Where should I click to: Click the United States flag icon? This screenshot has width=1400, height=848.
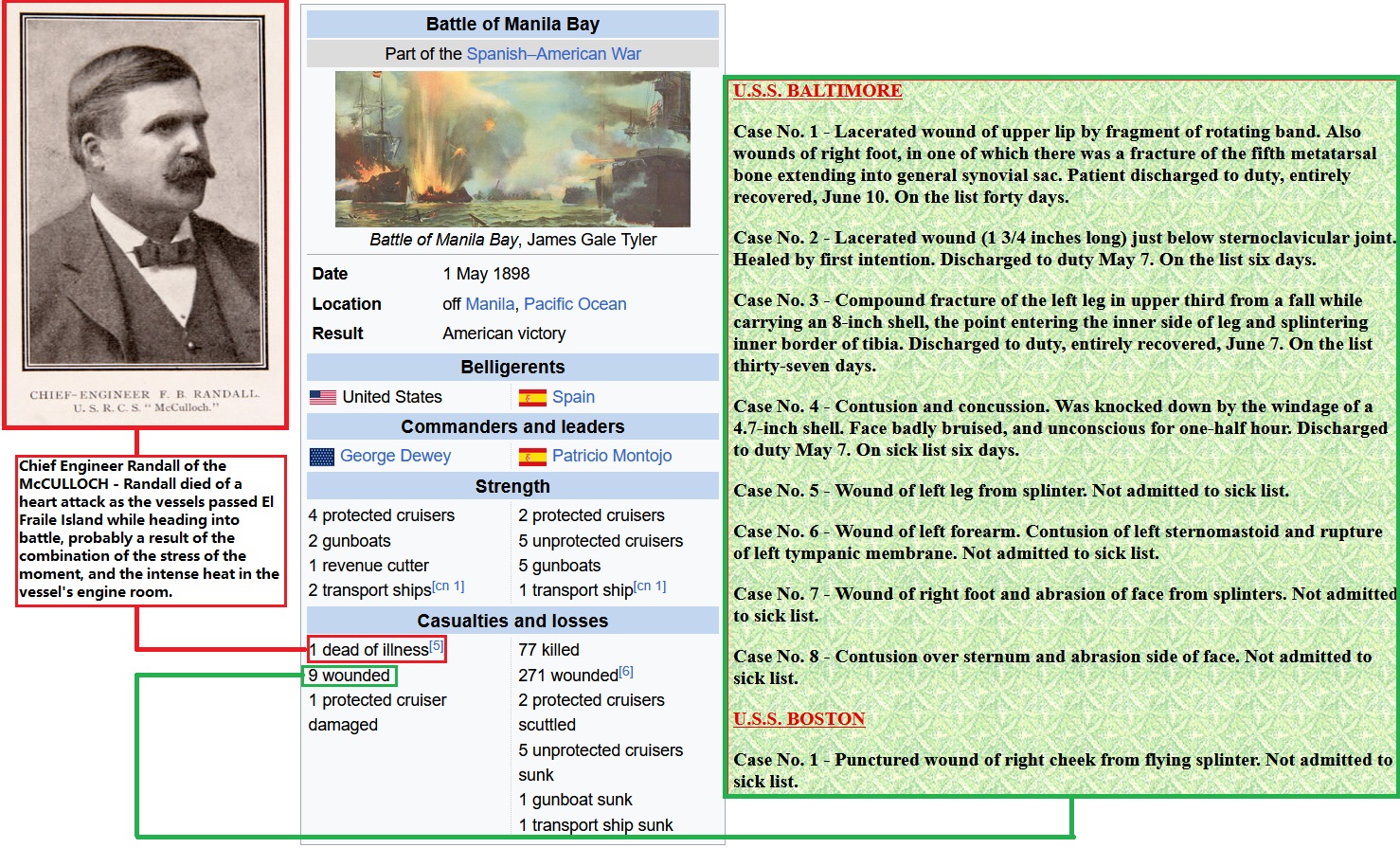click(x=323, y=398)
